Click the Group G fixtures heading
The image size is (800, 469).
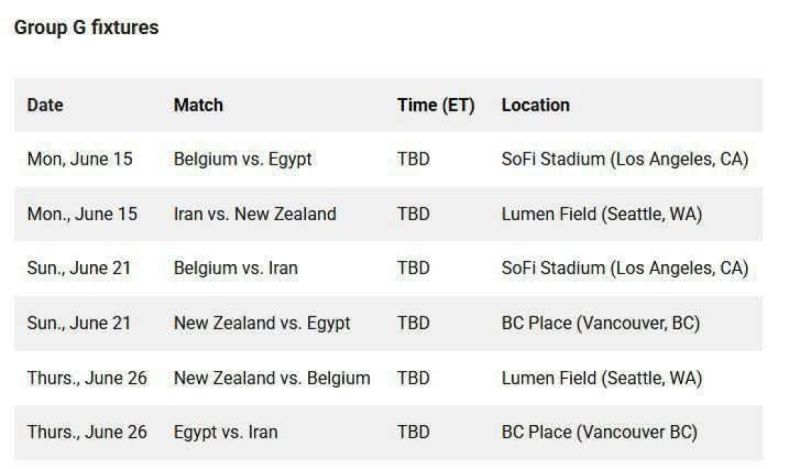[x=86, y=28]
